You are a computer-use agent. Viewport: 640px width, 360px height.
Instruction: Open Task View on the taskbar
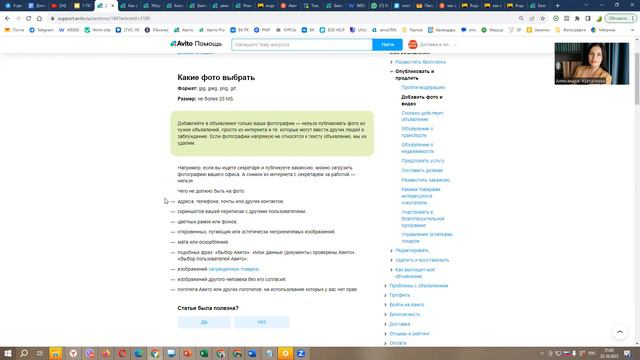(x=40, y=353)
